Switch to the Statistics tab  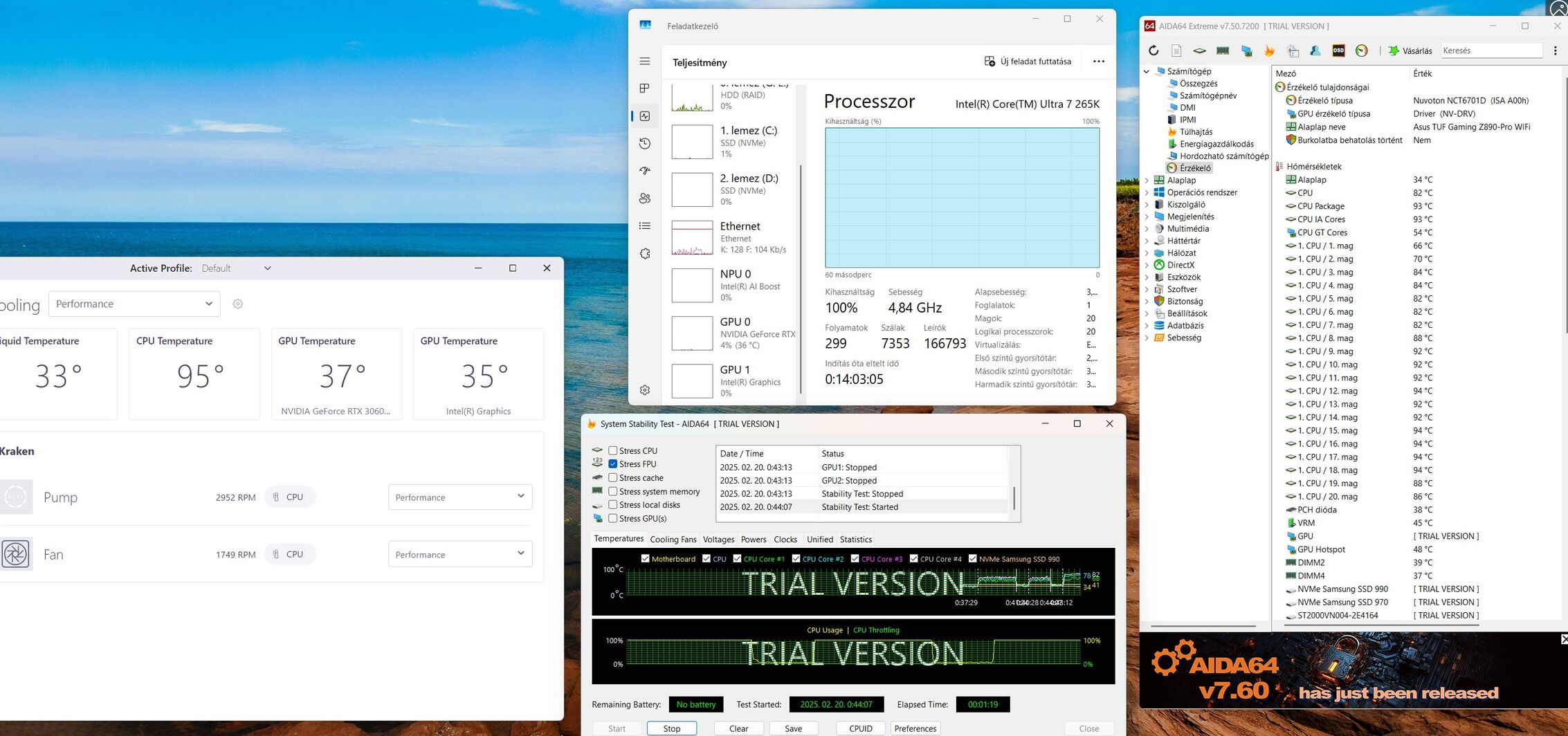856,540
